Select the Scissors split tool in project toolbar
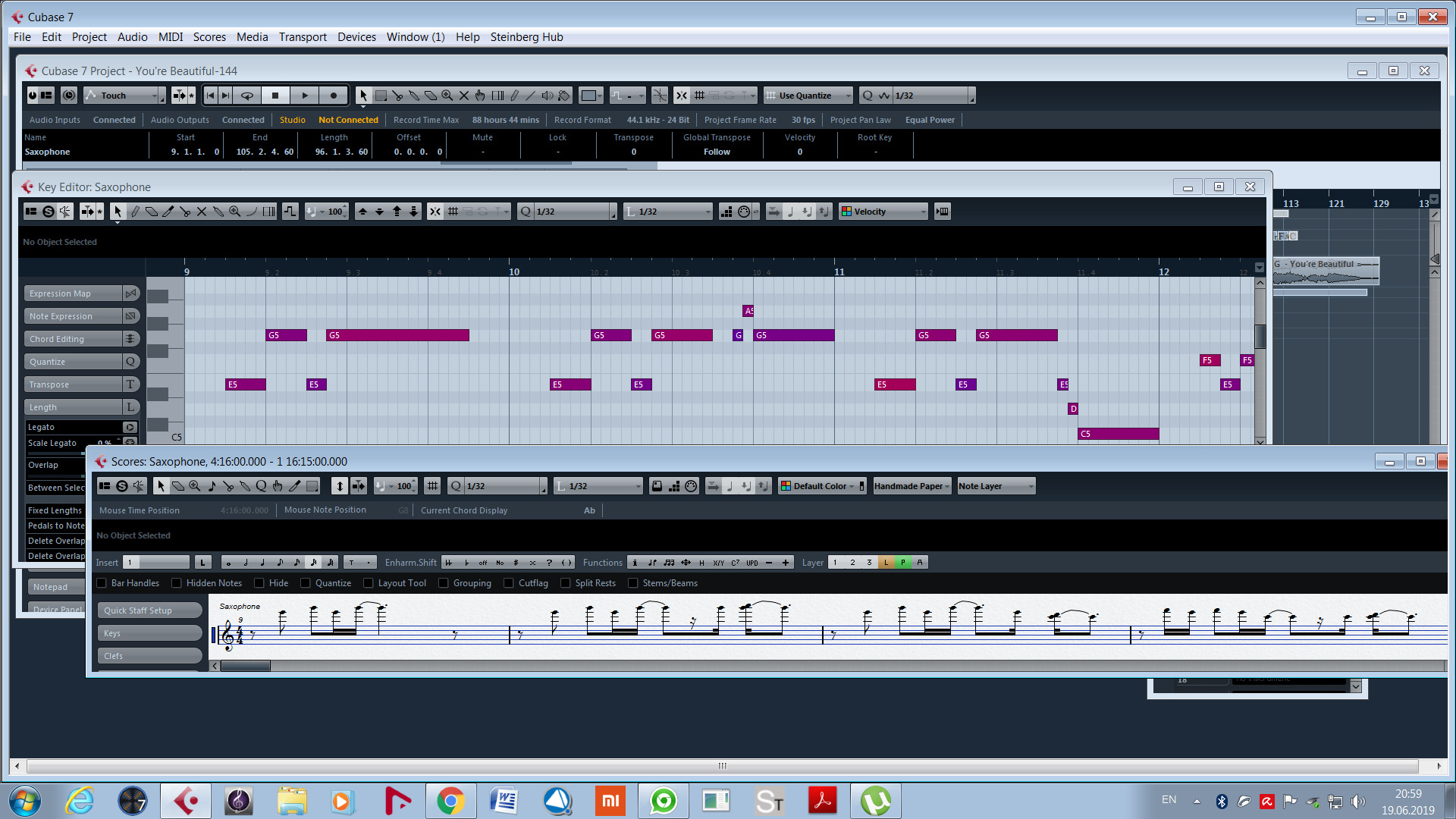Image resolution: width=1456 pixels, height=819 pixels. click(397, 96)
